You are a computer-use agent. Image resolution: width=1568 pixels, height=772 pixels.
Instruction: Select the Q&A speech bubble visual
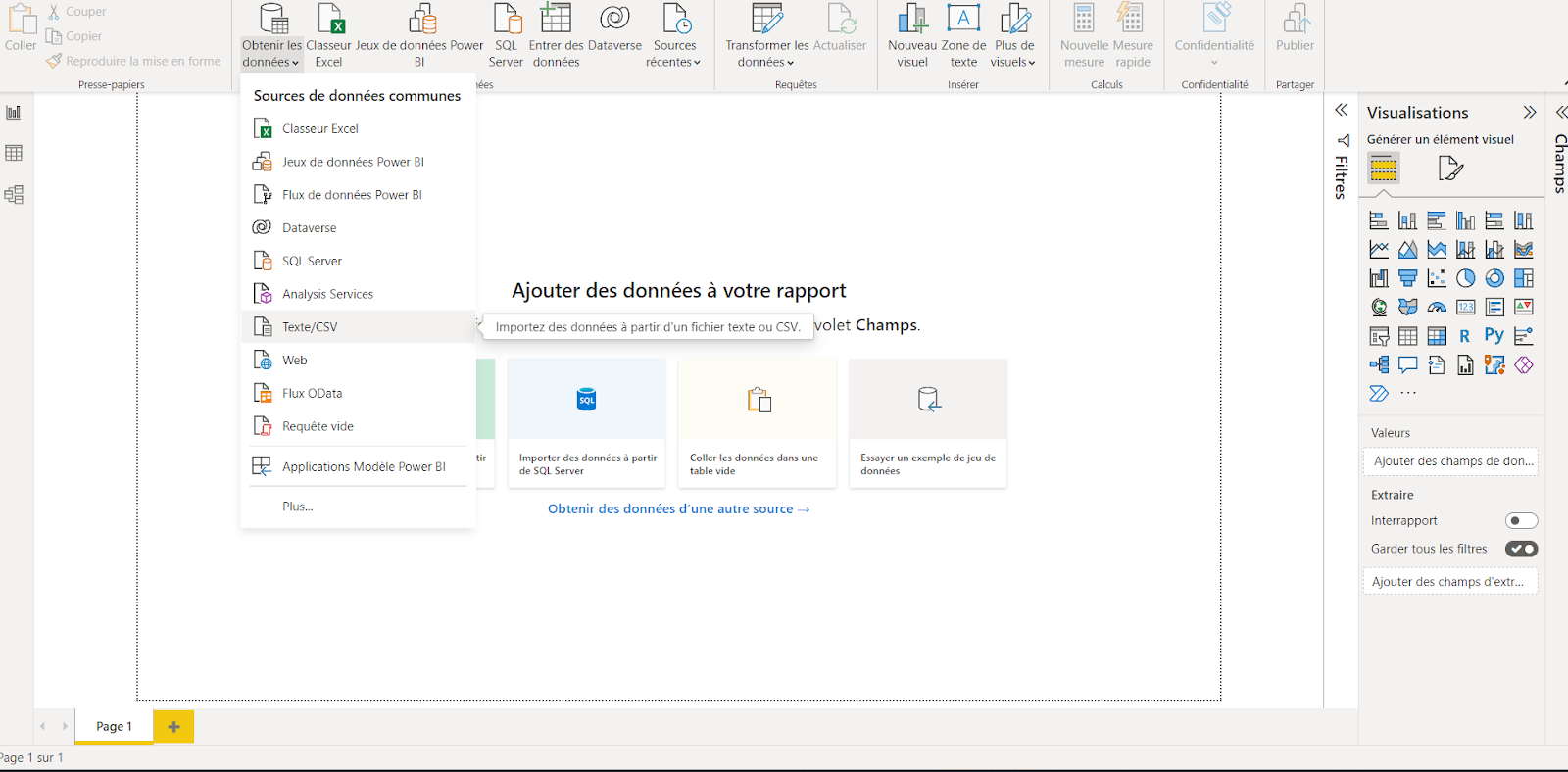pyautogui.click(x=1408, y=365)
